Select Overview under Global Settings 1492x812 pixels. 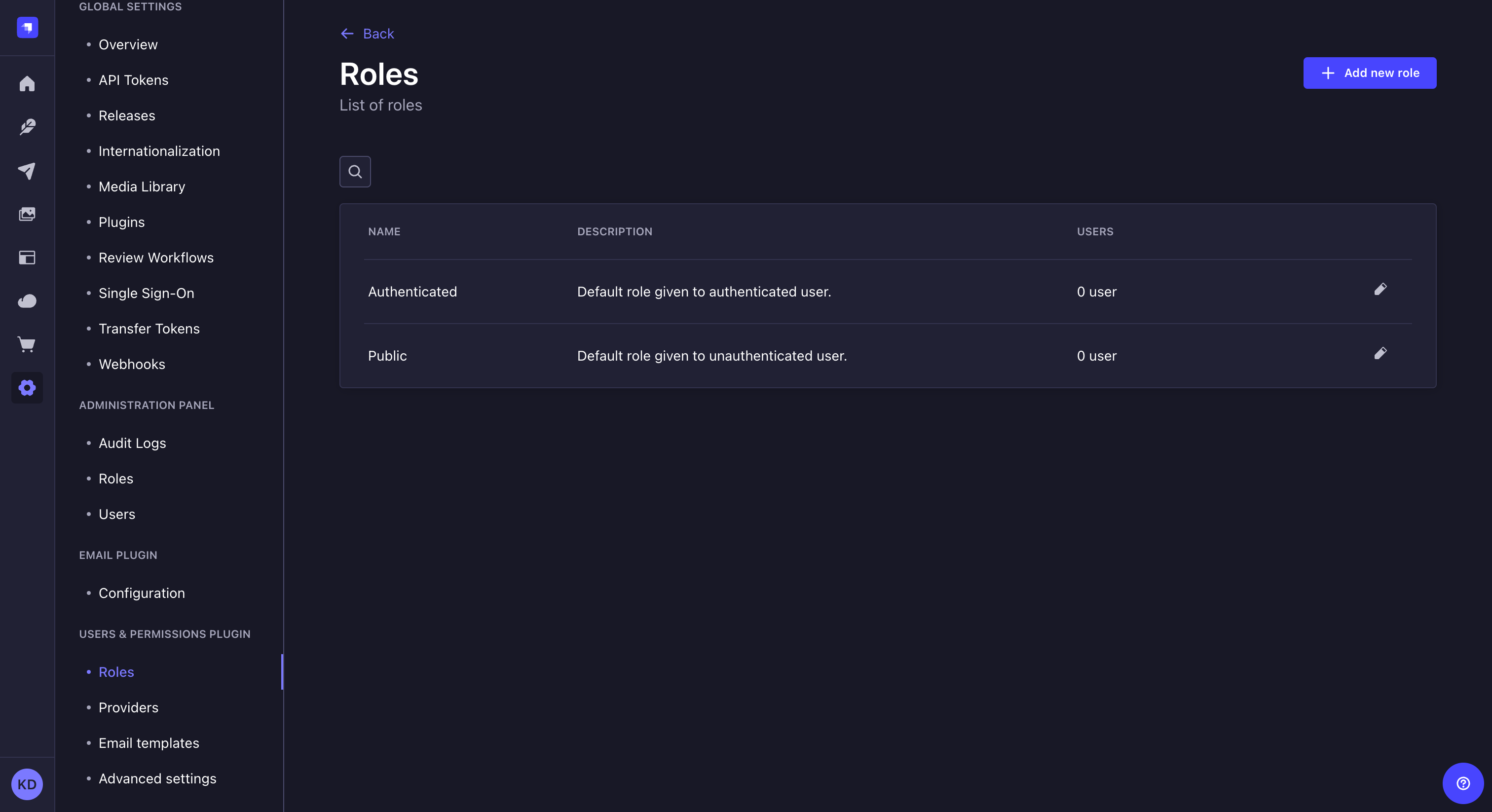point(128,44)
